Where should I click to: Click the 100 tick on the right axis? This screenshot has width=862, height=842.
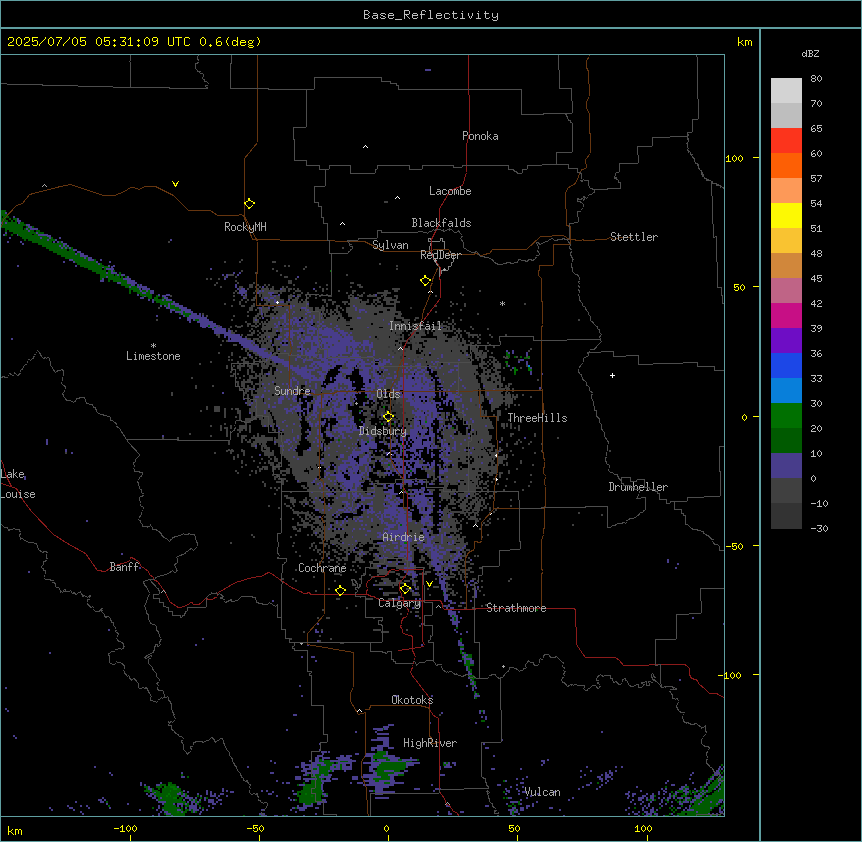[x=734, y=158]
